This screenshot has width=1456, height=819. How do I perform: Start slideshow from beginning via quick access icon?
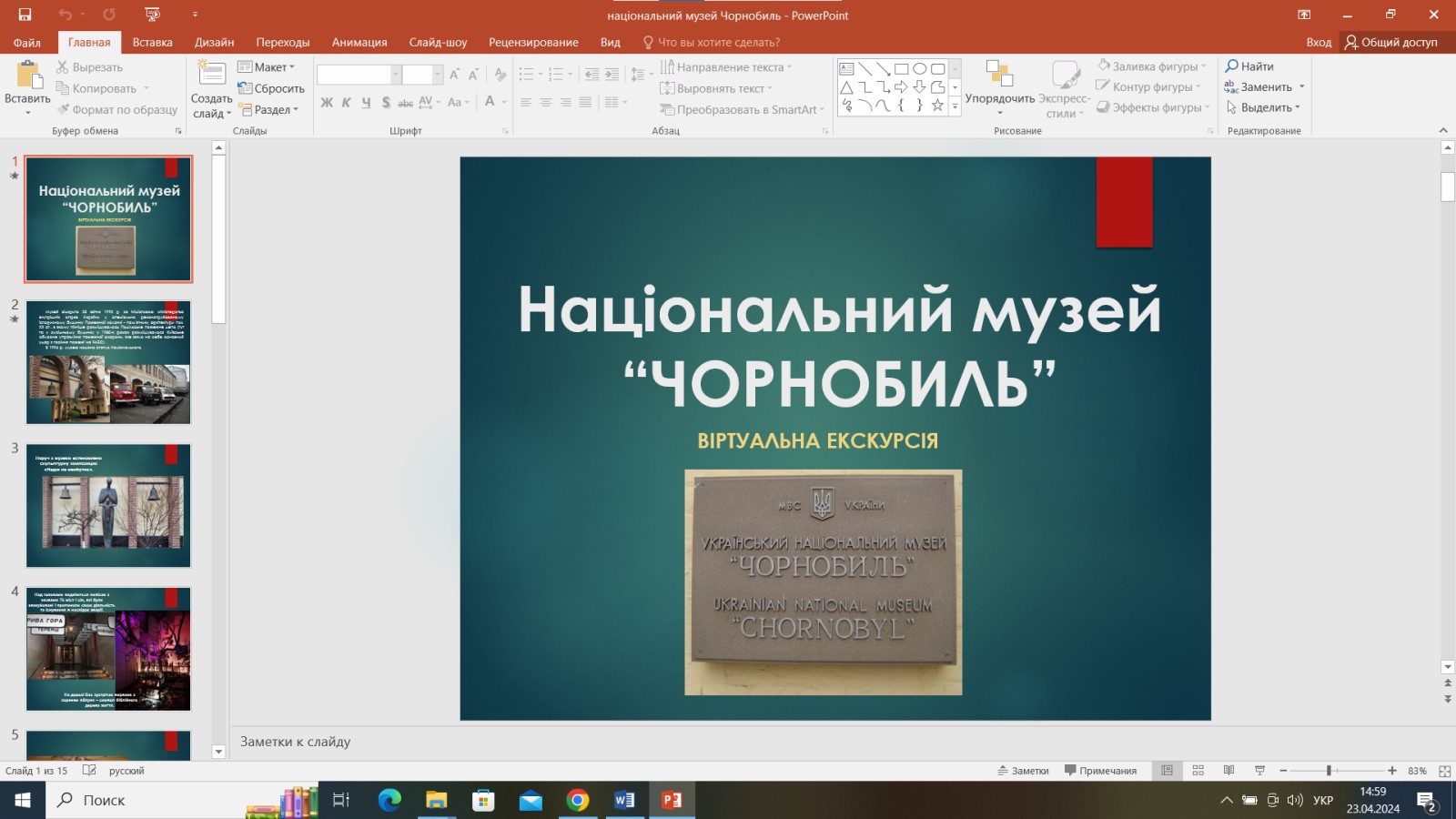tap(153, 15)
